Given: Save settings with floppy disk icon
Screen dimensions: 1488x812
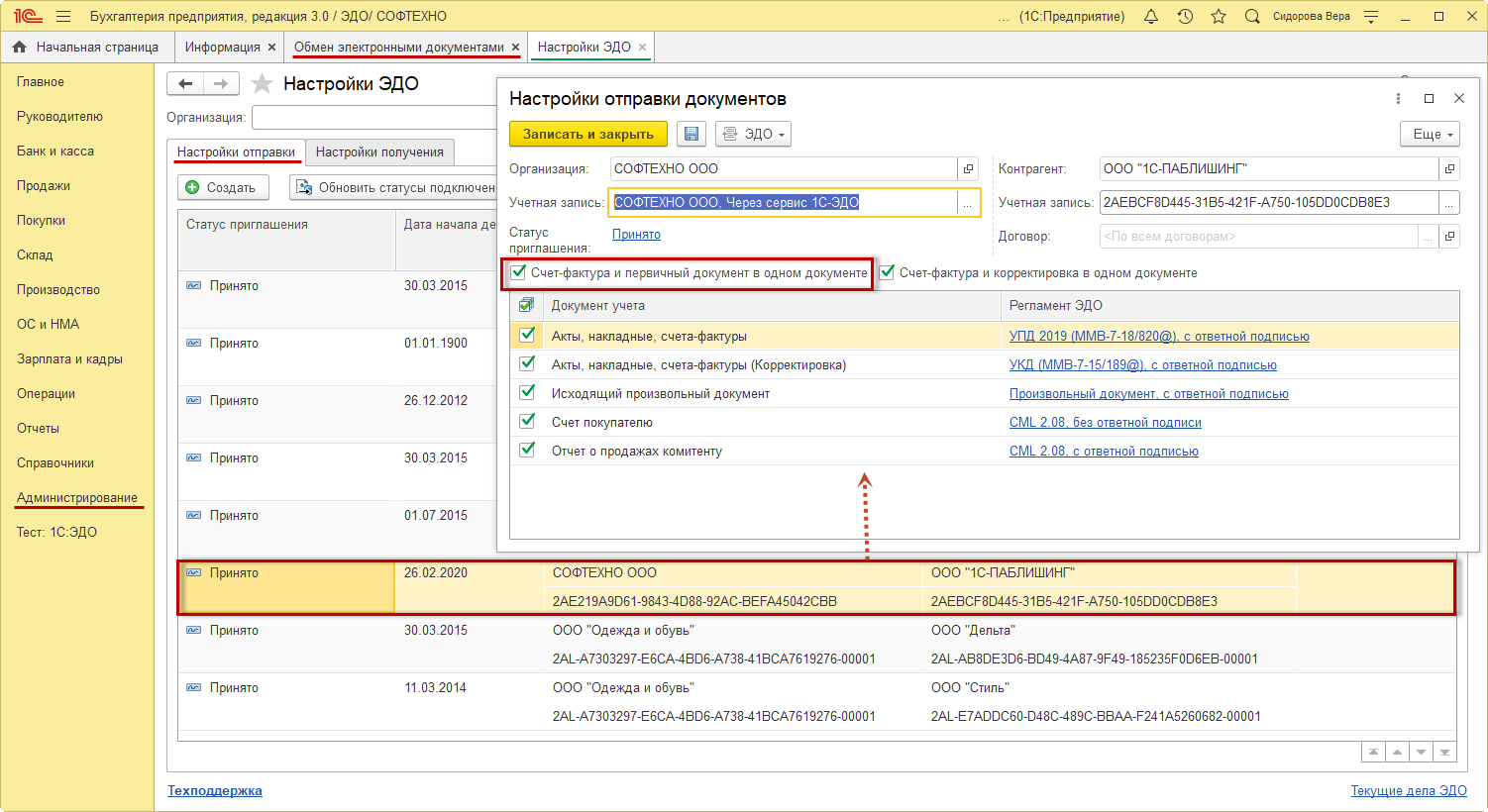Looking at the screenshot, I should click(x=691, y=134).
